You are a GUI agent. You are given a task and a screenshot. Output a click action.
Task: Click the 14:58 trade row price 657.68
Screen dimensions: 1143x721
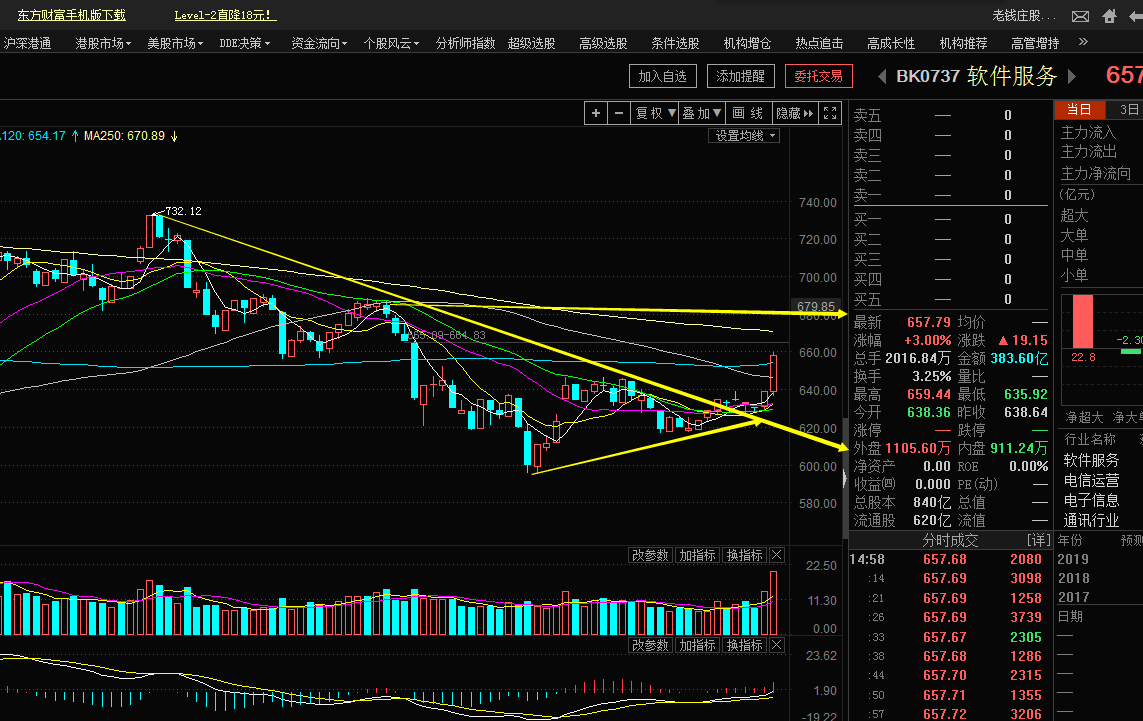point(945,559)
